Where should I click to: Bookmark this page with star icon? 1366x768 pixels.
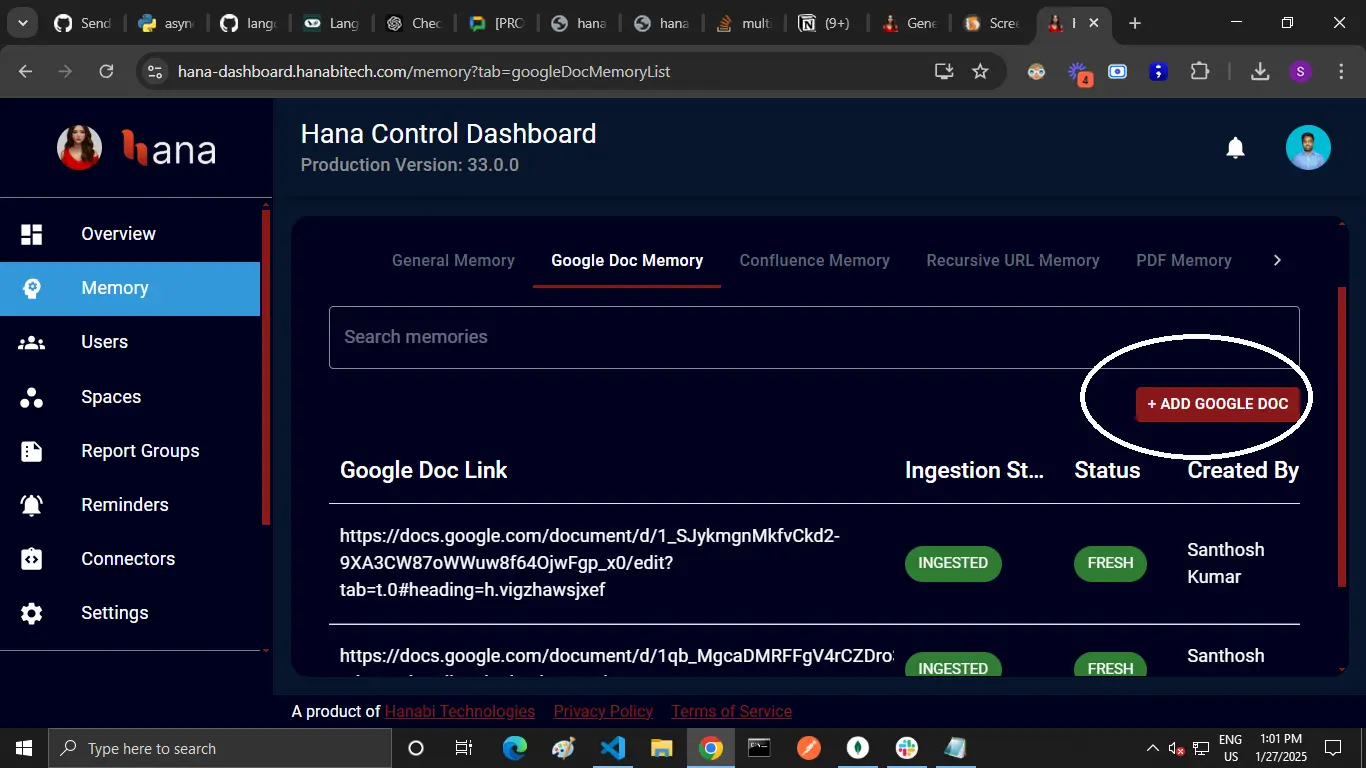pyautogui.click(x=980, y=71)
